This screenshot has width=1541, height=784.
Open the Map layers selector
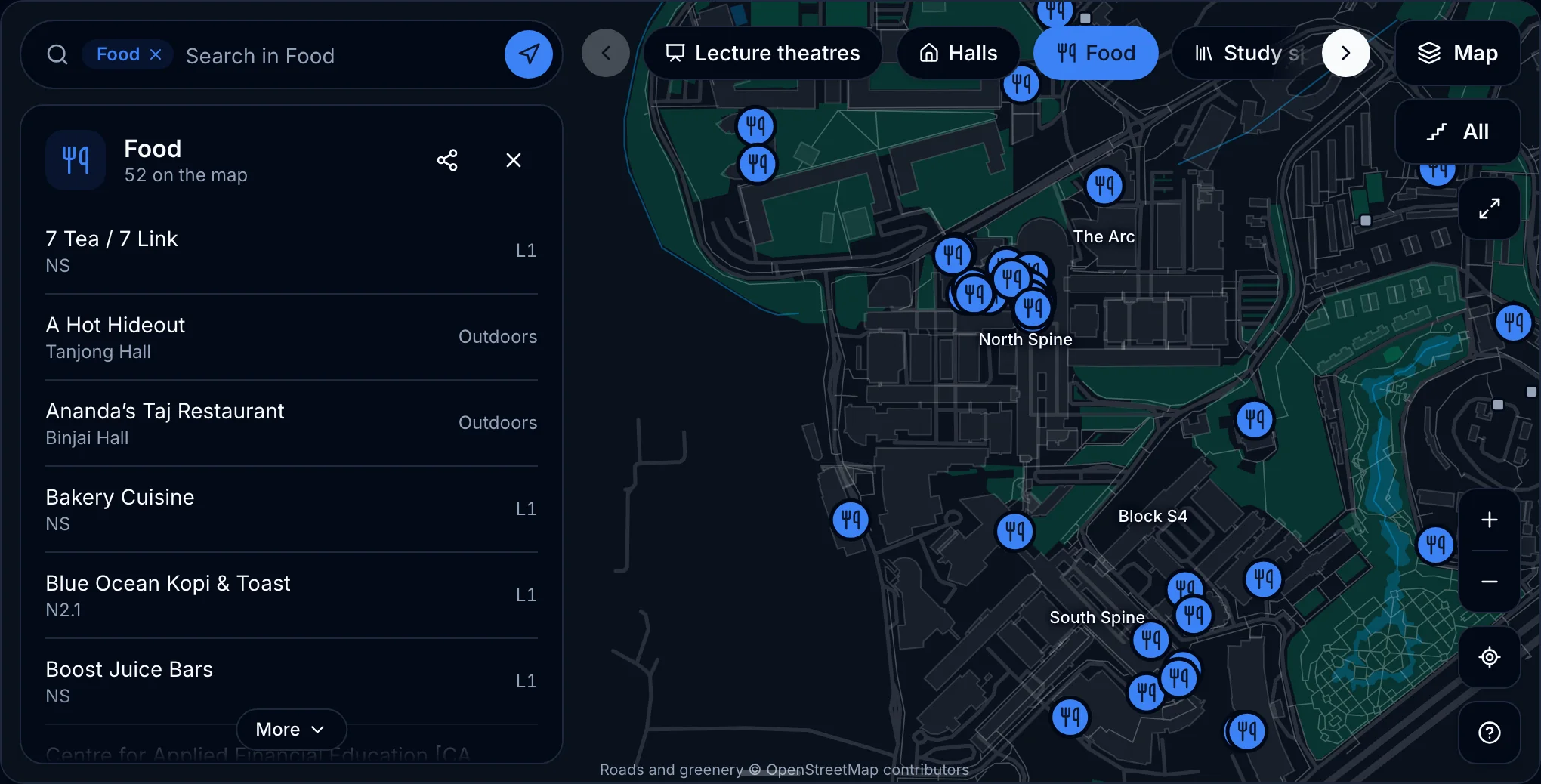1457,53
